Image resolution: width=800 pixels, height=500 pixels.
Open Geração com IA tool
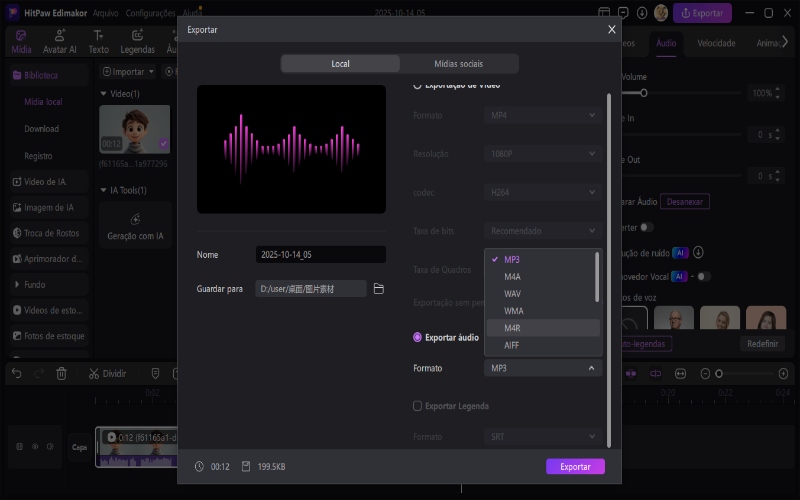point(135,226)
